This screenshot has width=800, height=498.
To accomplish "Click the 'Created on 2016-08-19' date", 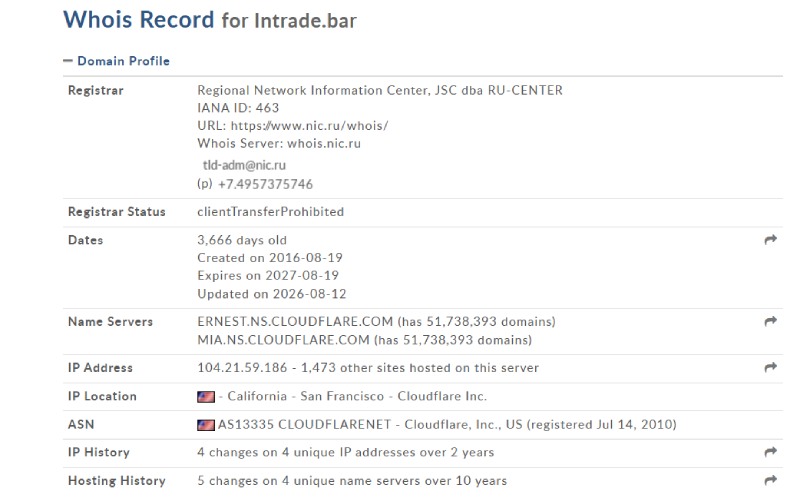I will pos(270,258).
